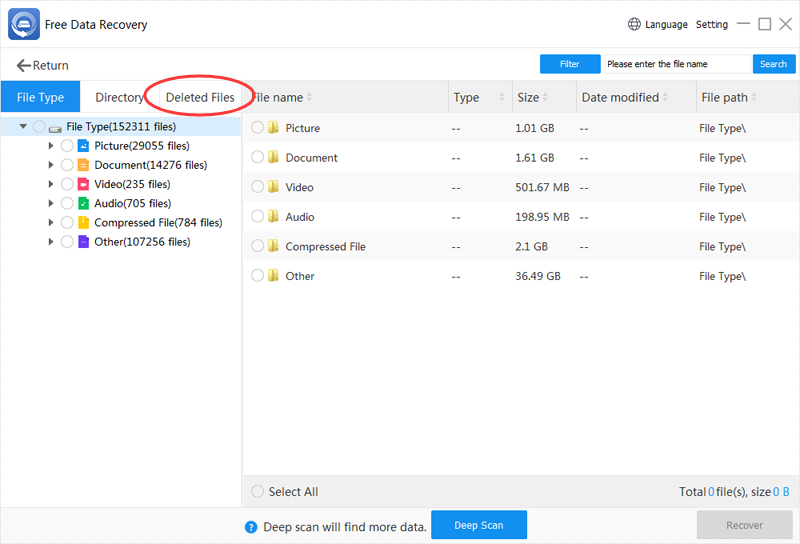
Task: Click the blue Picture icon in tree
Action: [x=84, y=146]
